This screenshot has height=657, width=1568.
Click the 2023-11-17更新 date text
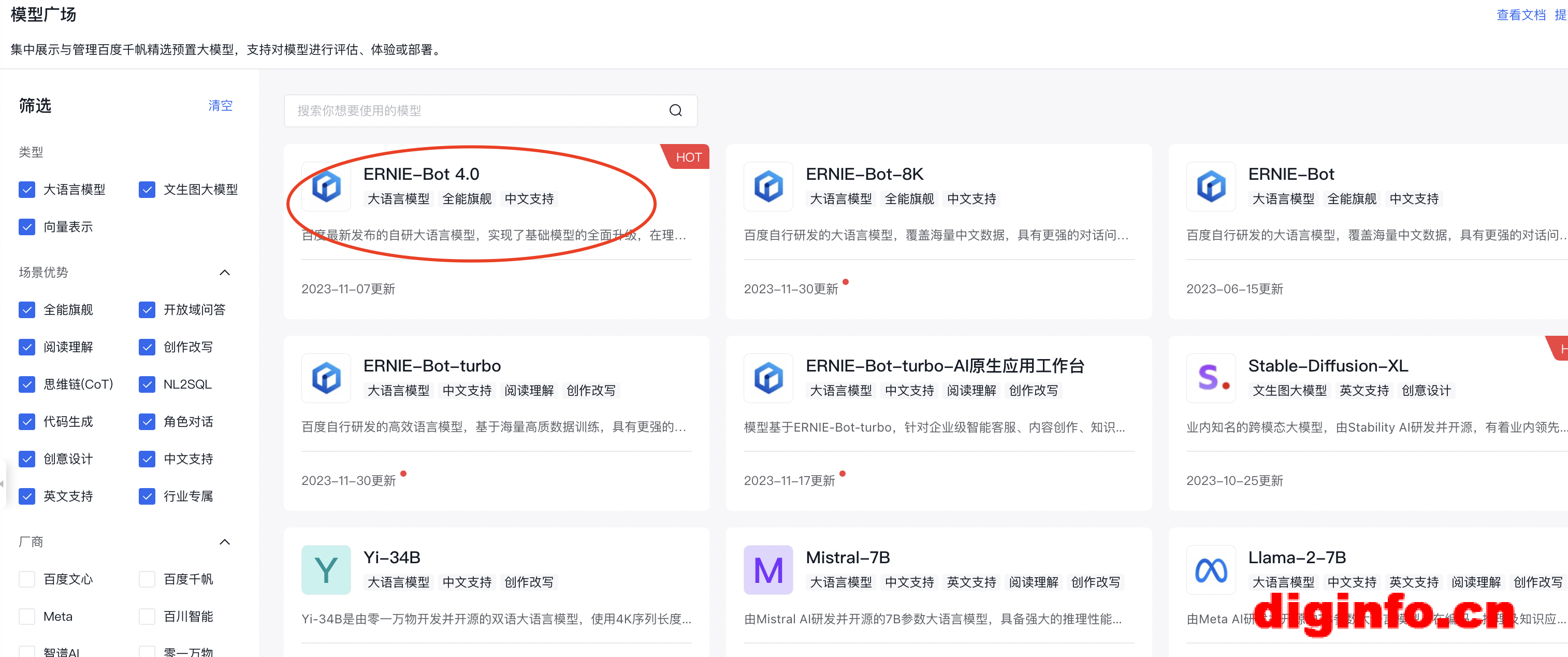pos(790,480)
